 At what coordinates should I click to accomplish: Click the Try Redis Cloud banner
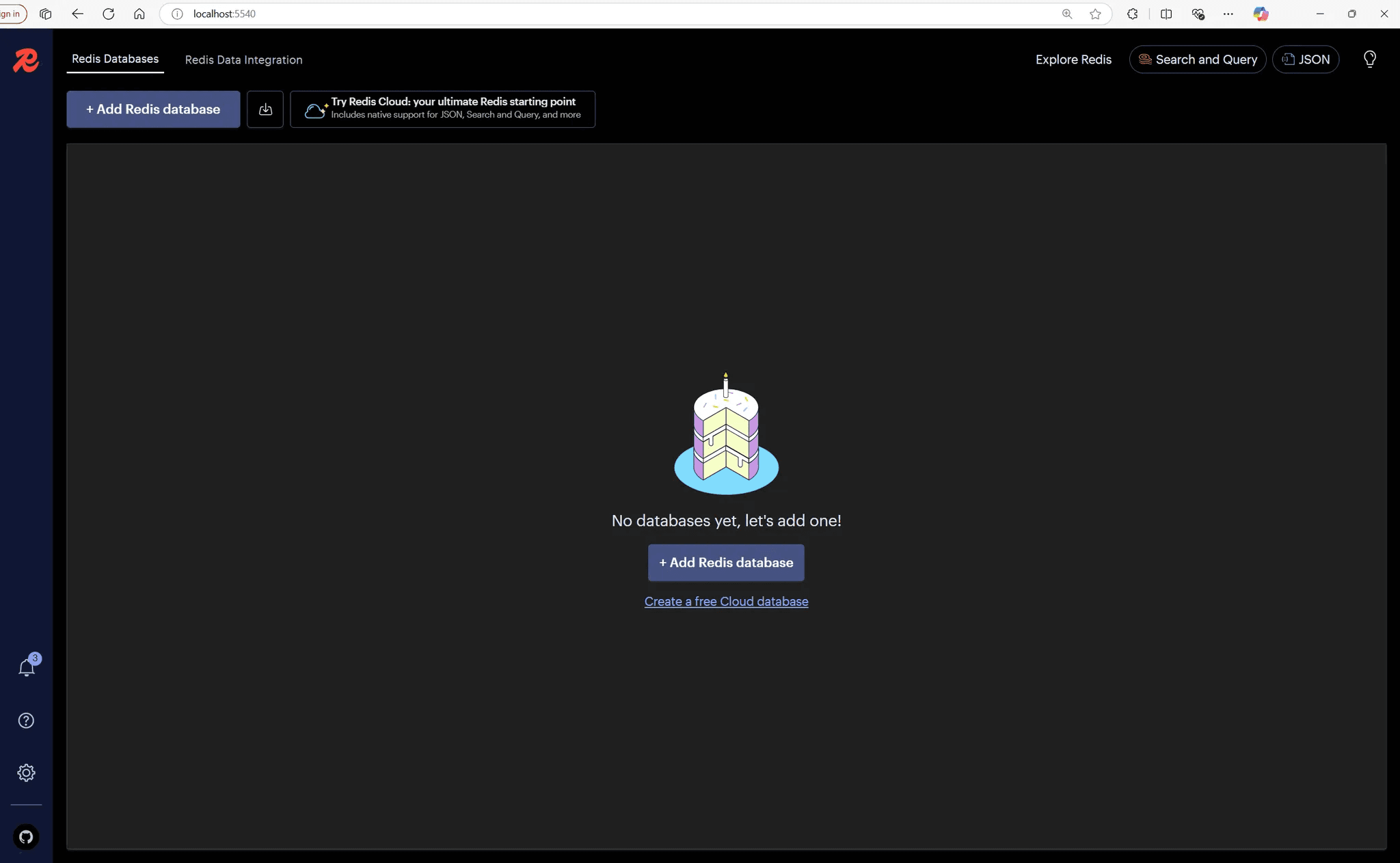click(x=442, y=109)
